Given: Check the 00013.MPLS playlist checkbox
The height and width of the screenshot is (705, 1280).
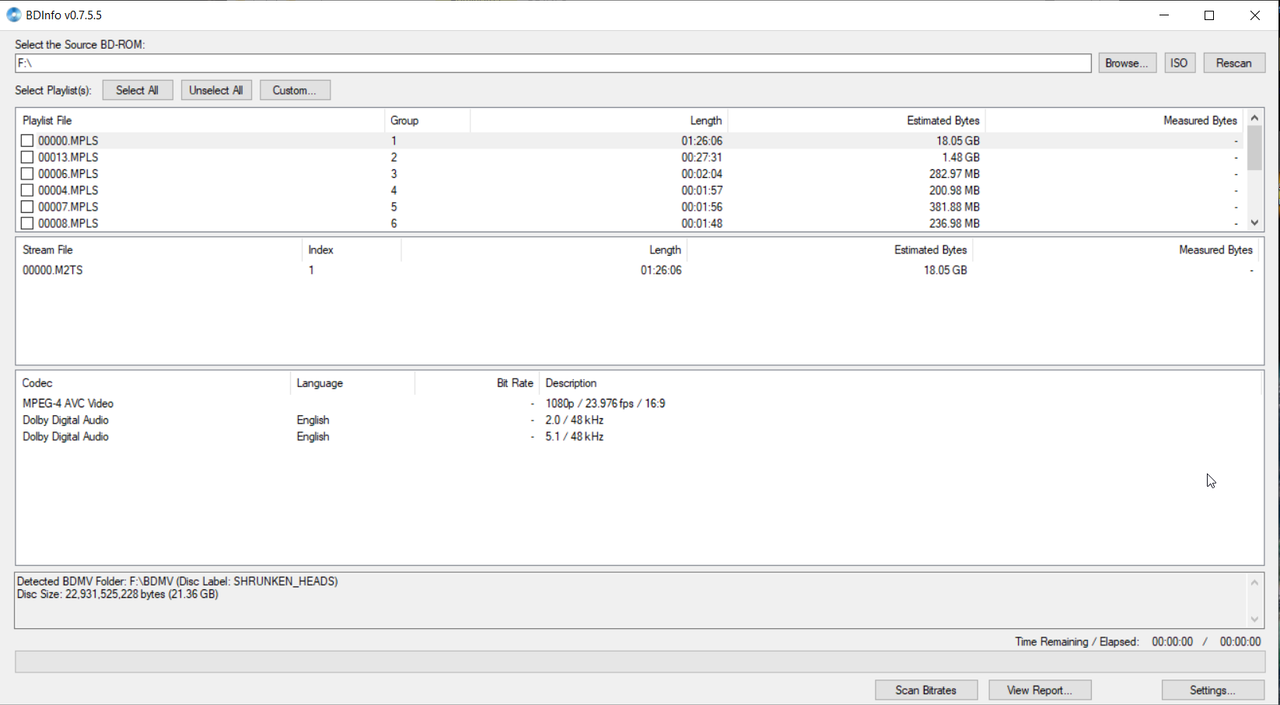Looking at the screenshot, I should click(x=28, y=157).
